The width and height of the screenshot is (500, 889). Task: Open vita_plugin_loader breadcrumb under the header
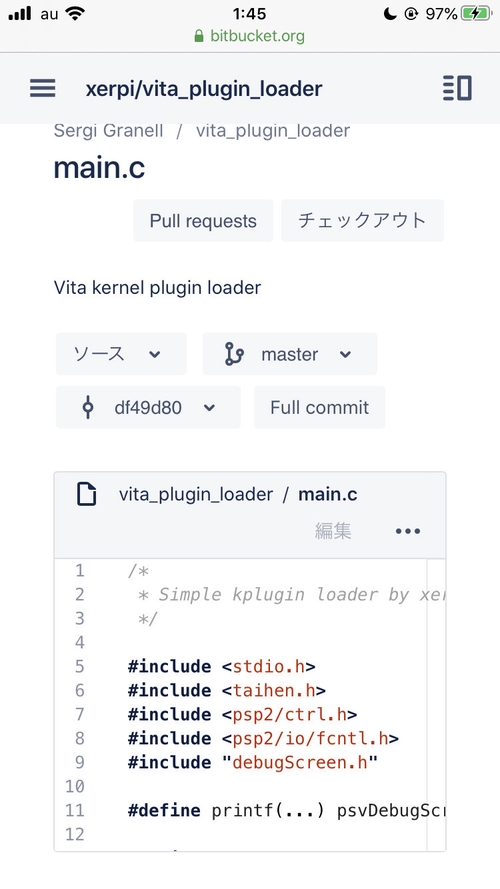[273, 131]
